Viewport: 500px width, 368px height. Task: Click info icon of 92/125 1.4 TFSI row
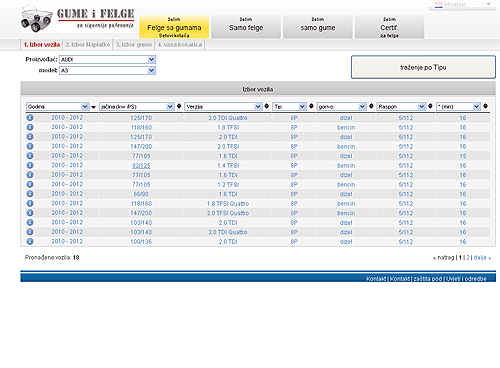pyautogui.click(x=30, y=165)
